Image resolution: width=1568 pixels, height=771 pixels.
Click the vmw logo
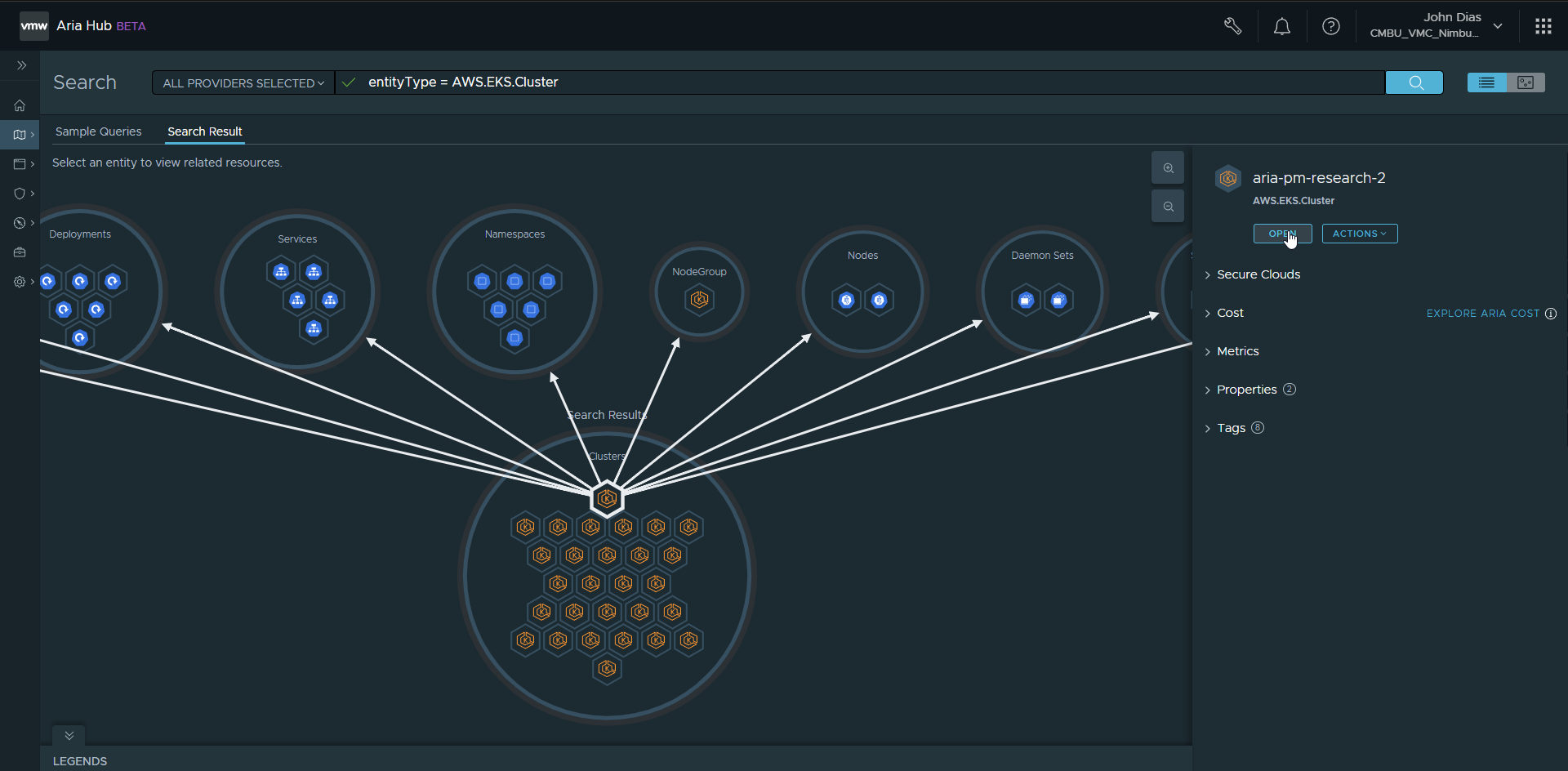tap(33, 26)
